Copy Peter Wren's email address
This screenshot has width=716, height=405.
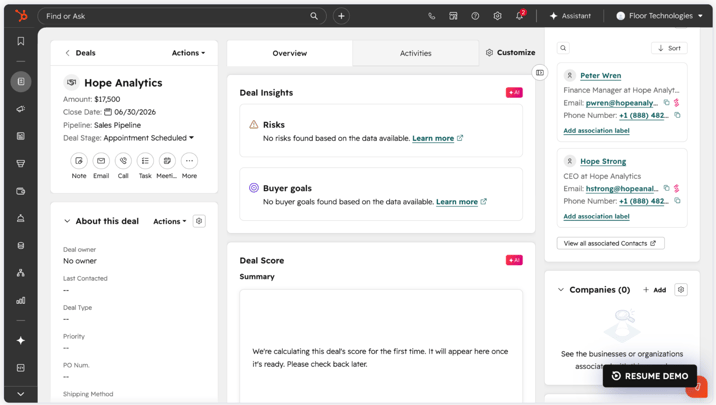point(666,103)
